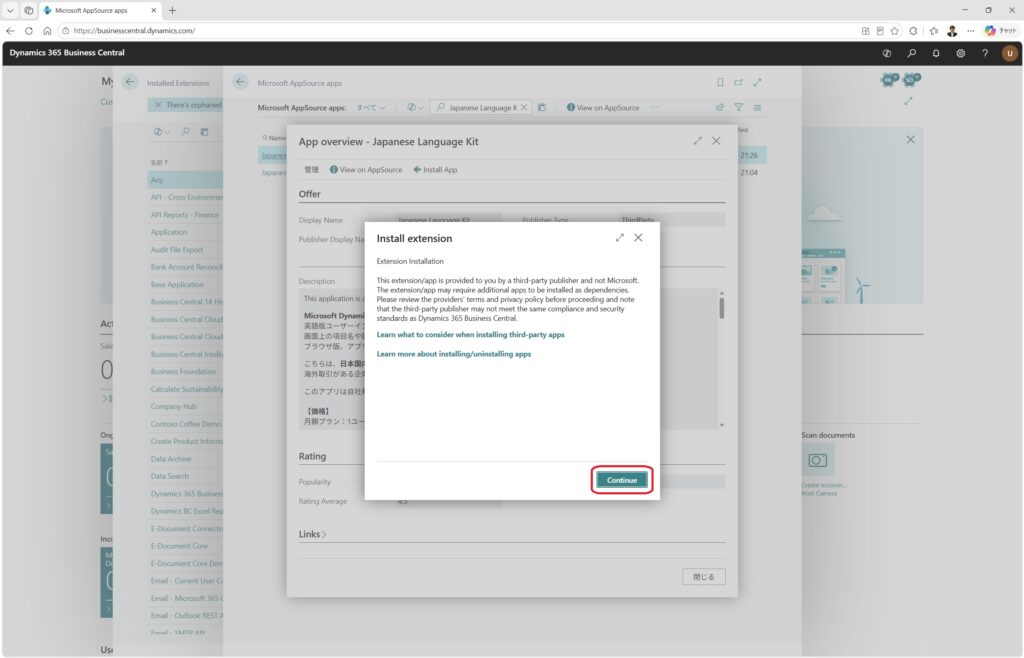The image size is (1024, 658).
Task: Select Any in Installed Extensions list
Action: click(x=185, y=180)
